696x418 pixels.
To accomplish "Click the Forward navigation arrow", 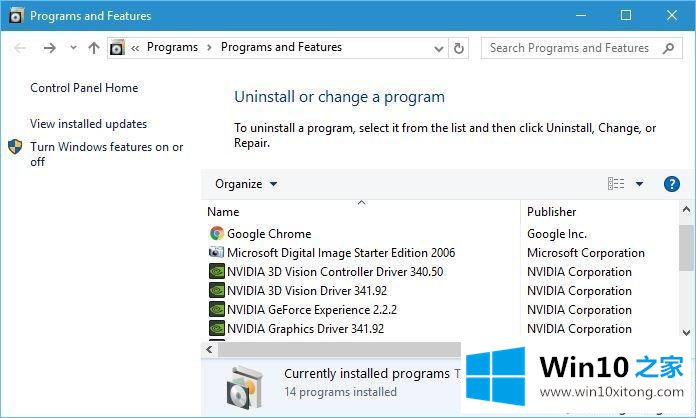I will 49,48.
